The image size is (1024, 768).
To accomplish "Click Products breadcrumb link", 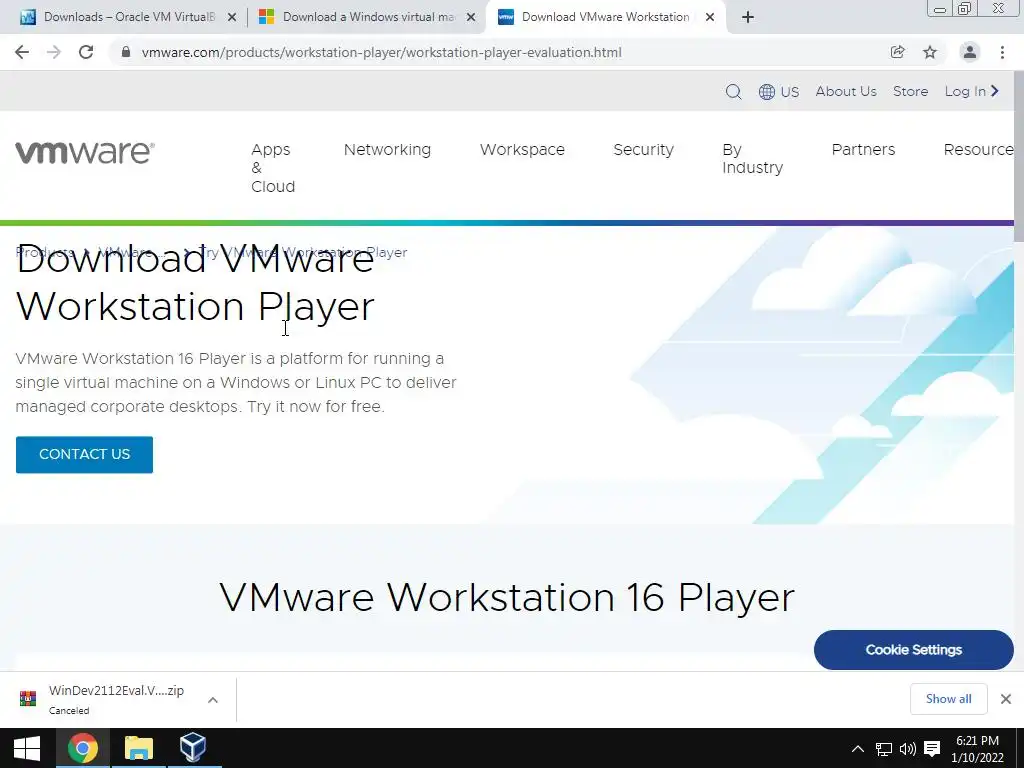I will pos(44,252).
